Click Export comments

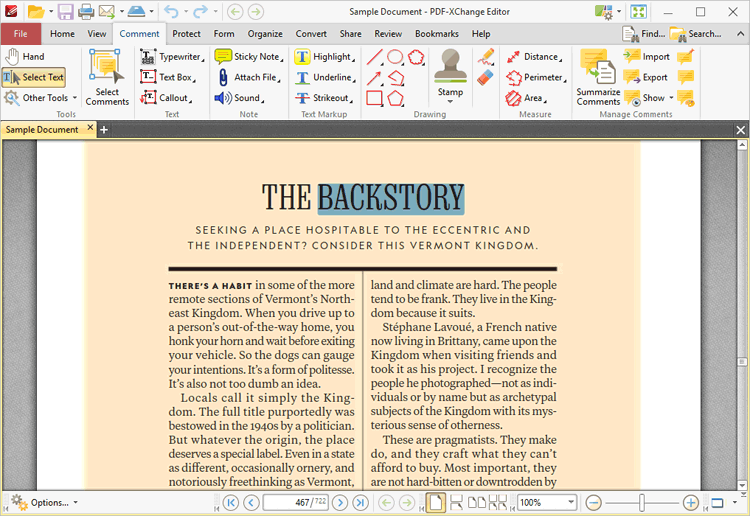pyautogui.click(x=646, y=77)
